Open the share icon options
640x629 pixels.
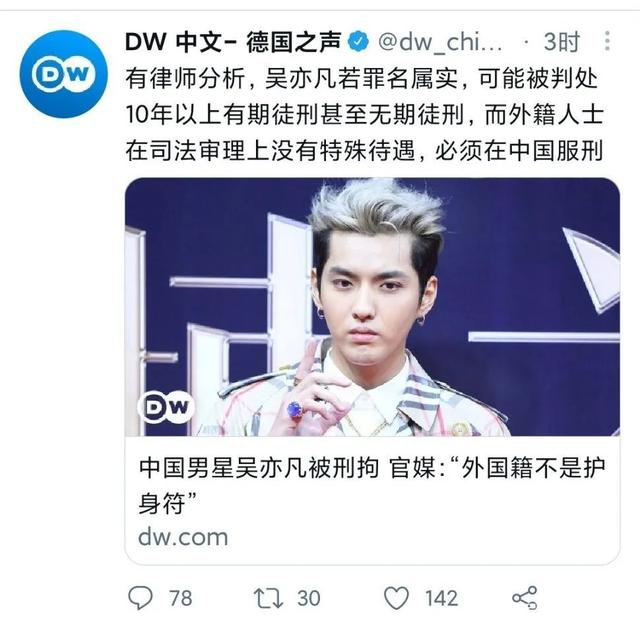point(525,598)
